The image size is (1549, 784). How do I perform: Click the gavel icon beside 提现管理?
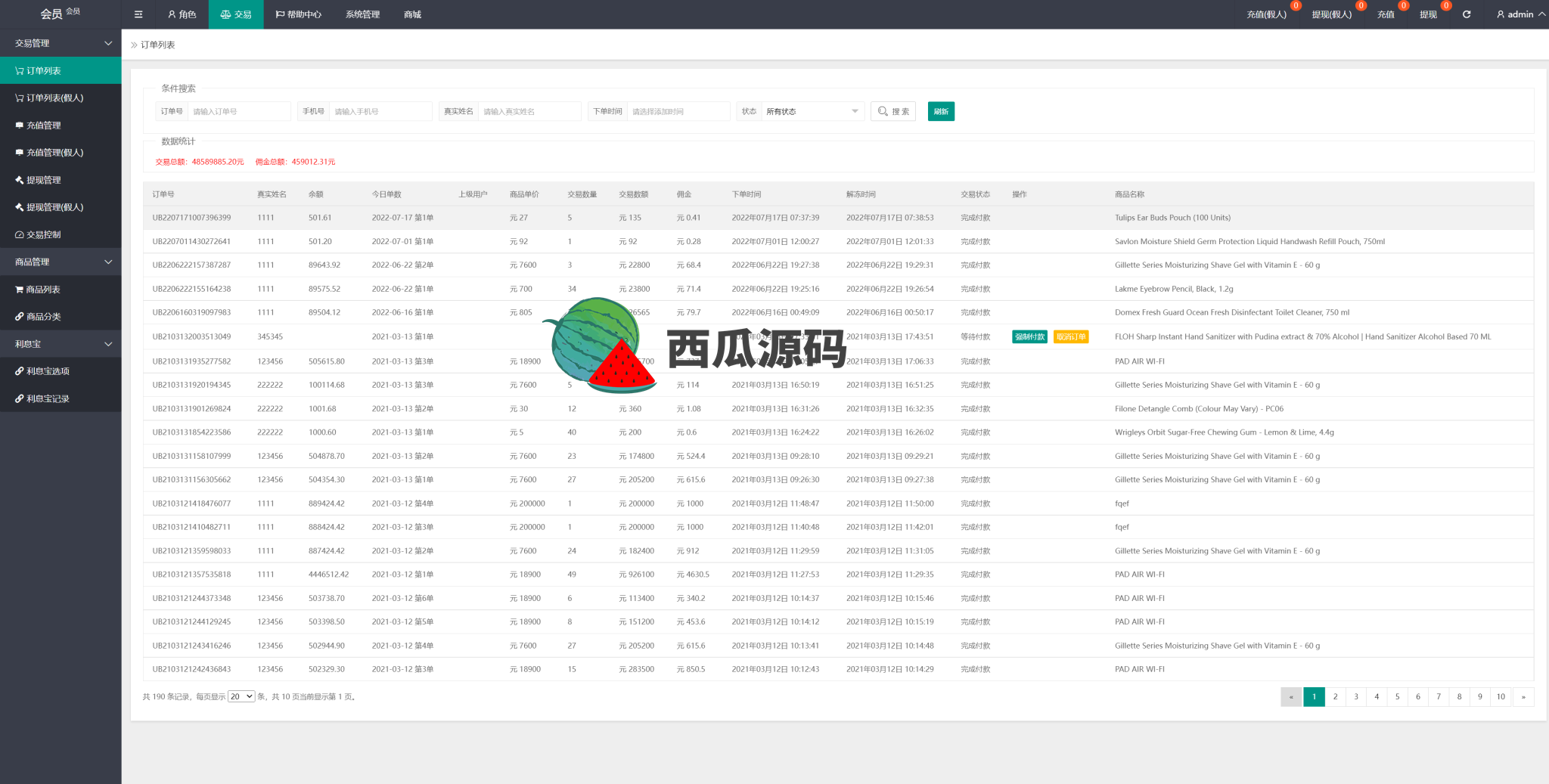point(20,180)
